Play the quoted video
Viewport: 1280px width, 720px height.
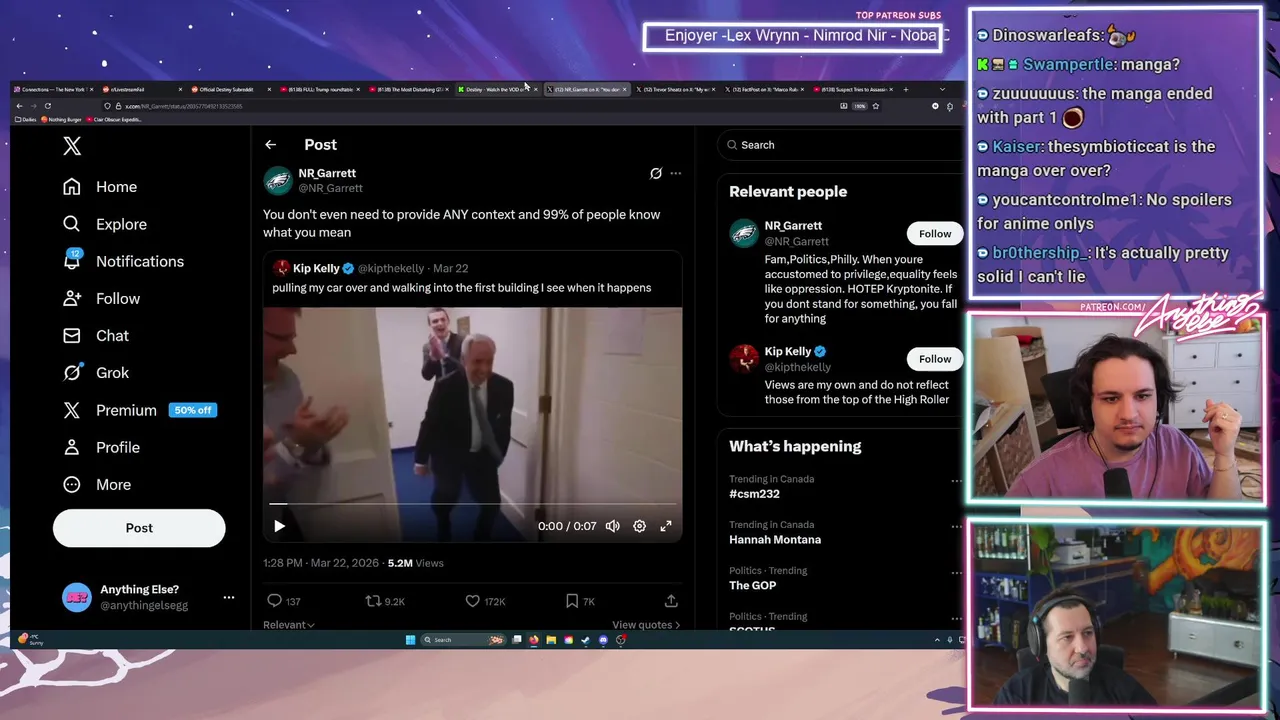(x=279, y=526)
